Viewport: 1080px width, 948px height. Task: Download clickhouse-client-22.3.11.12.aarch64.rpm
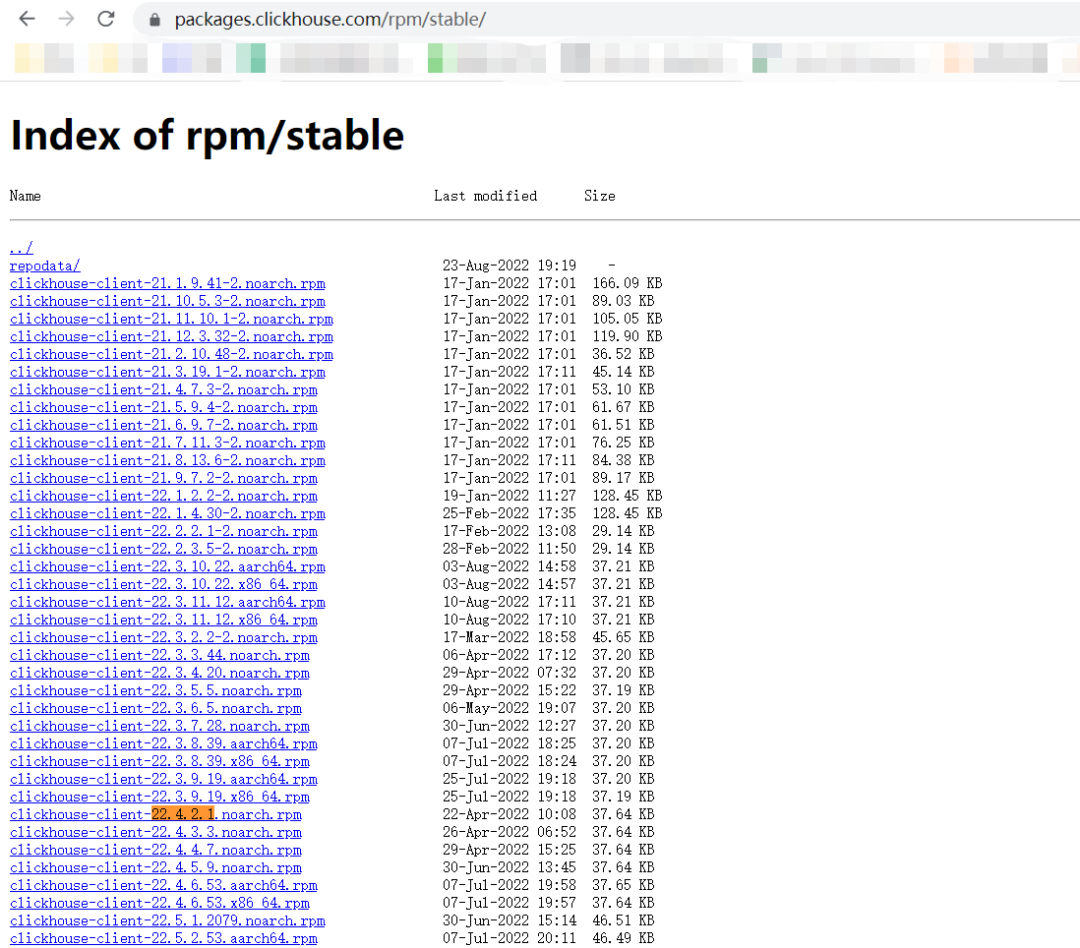pos(167,602)
